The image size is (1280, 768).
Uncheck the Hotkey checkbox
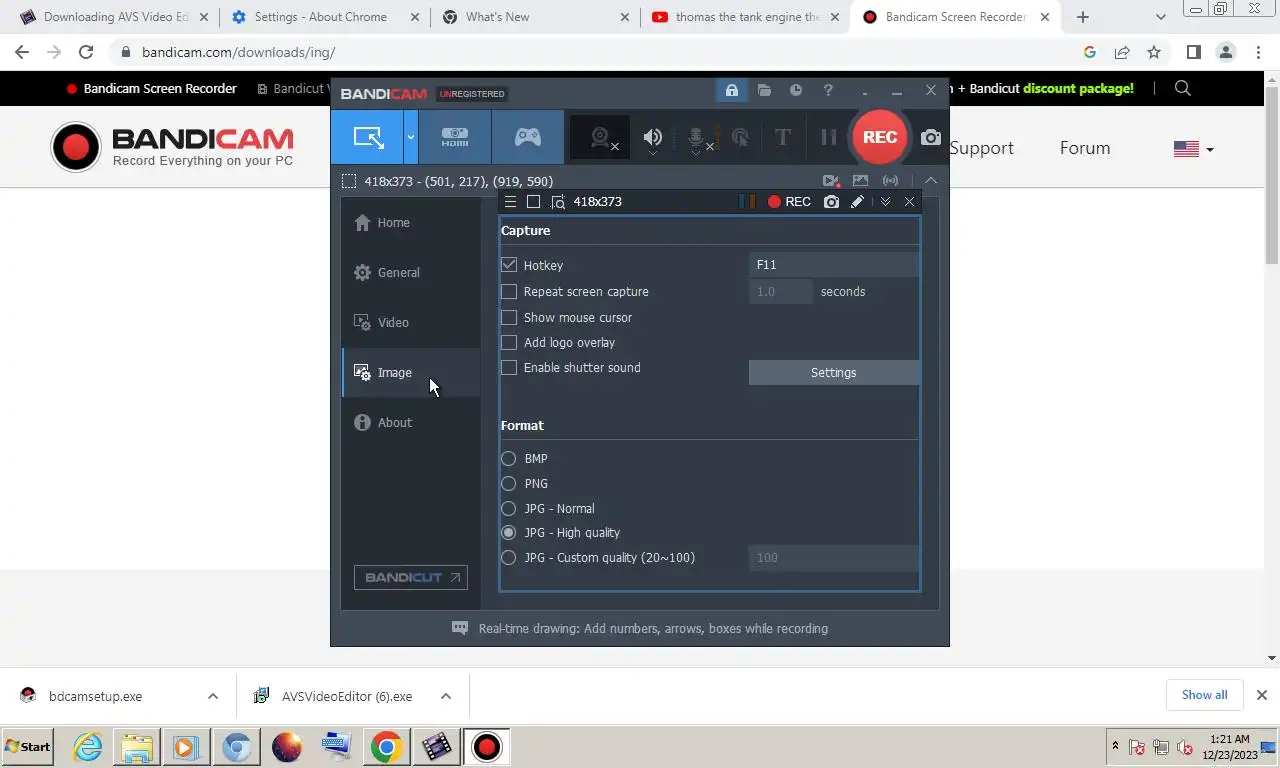(509, 265)
